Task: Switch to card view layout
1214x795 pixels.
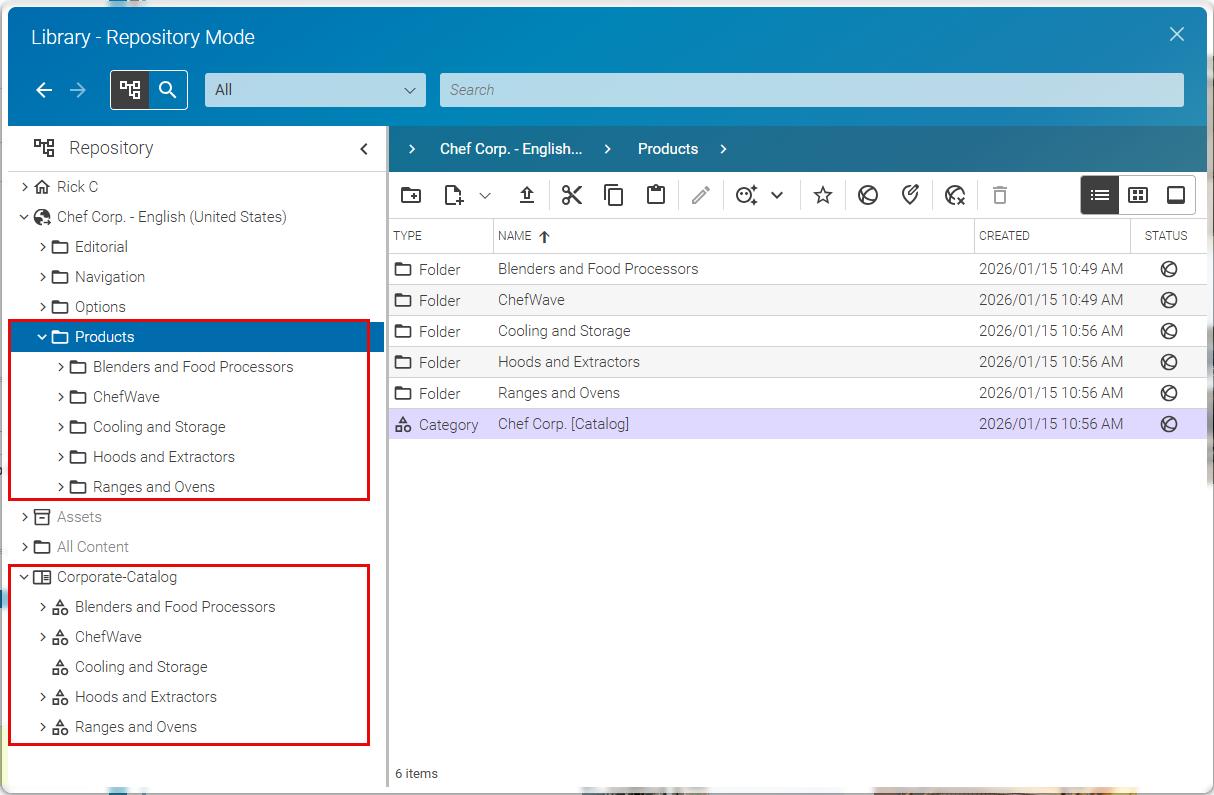Action: pos(1176,194)
